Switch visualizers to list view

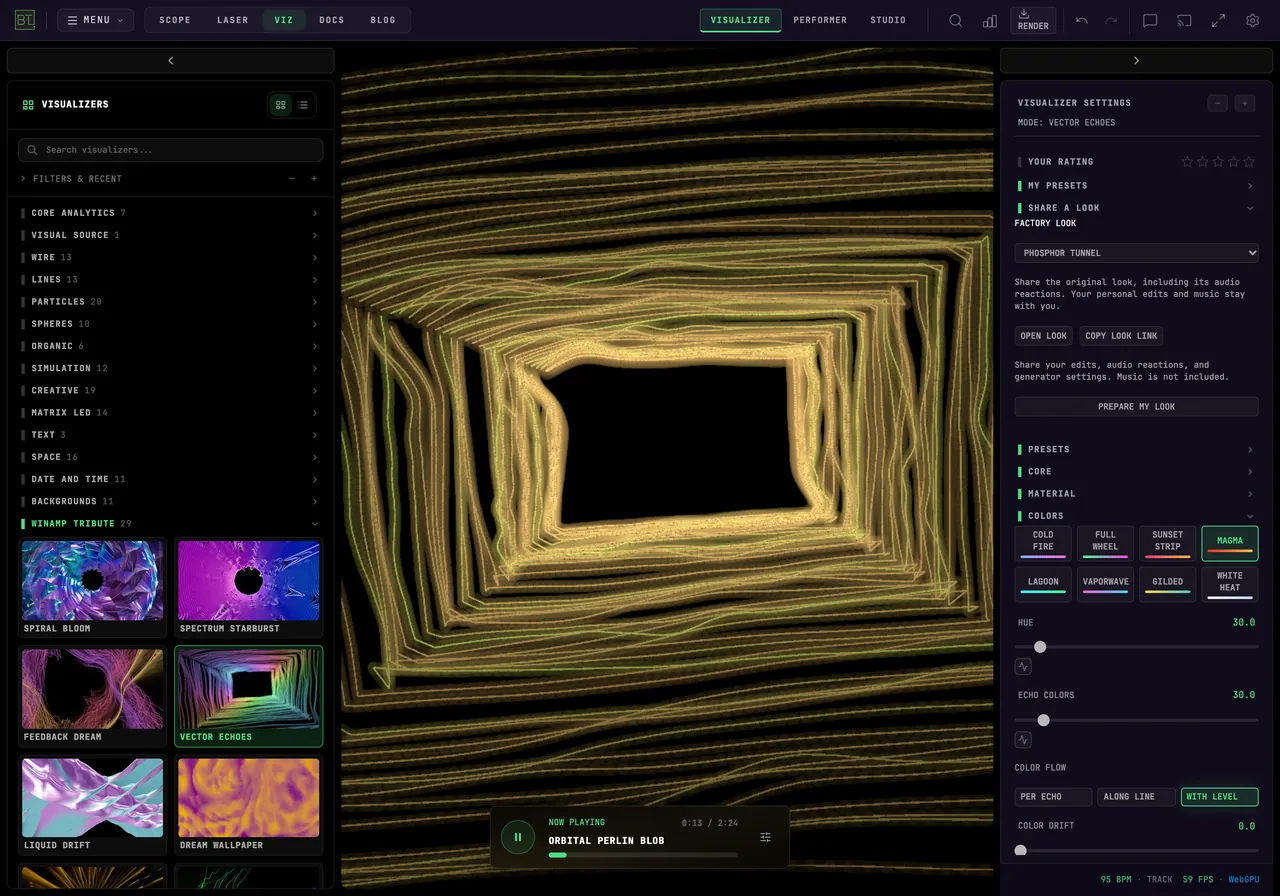(302, 104)
